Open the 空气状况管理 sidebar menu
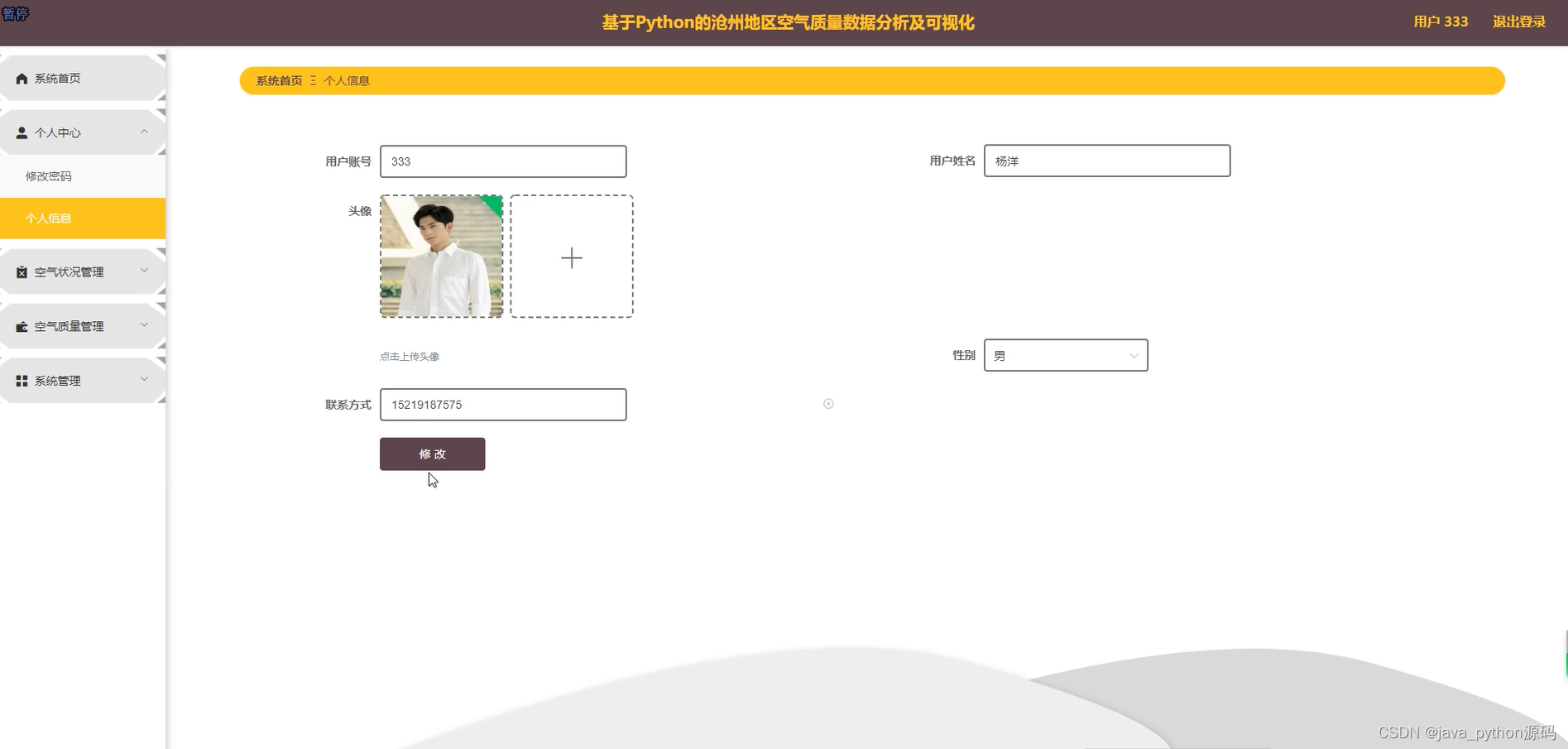1568x749 pixels. (83, 271)
